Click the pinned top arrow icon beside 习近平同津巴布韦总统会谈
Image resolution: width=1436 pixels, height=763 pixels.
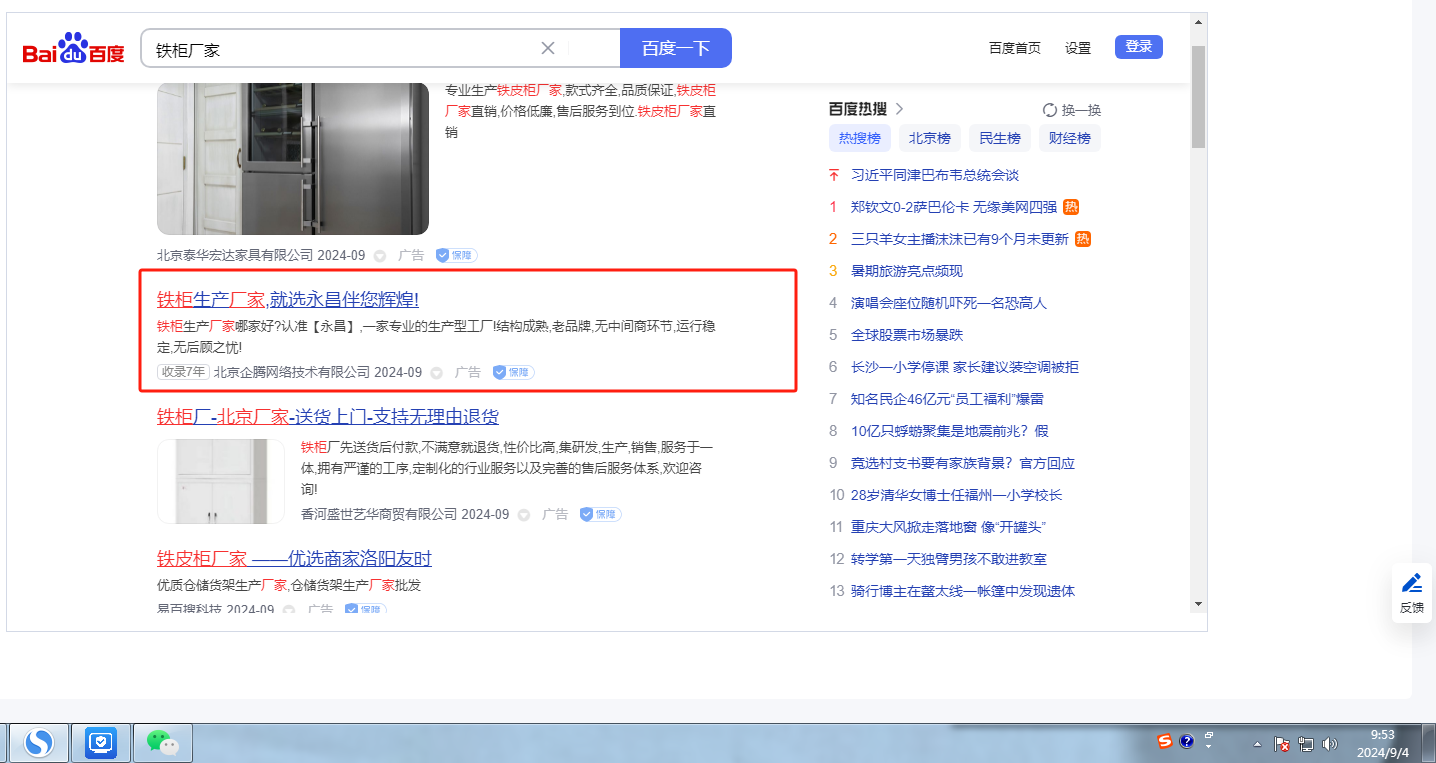tap(834, 175)
